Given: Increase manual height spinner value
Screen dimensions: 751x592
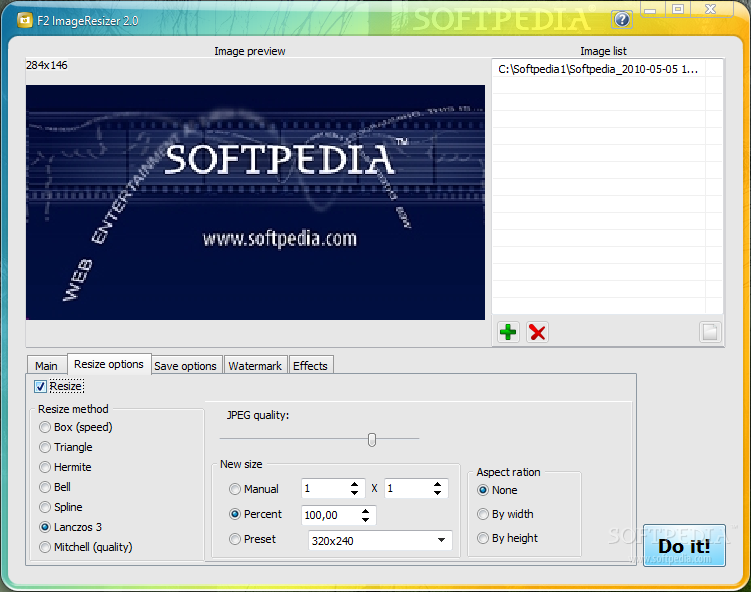Looking at the screenshot, I should pyautogui.click(x=437, y=484).
